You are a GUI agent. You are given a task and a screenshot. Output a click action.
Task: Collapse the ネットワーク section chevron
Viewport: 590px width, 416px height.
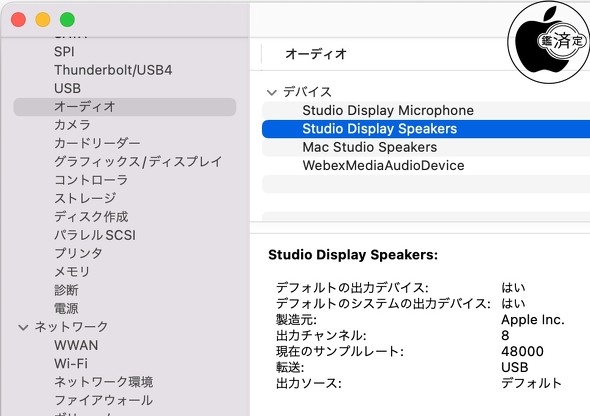[x=23, y=327]
